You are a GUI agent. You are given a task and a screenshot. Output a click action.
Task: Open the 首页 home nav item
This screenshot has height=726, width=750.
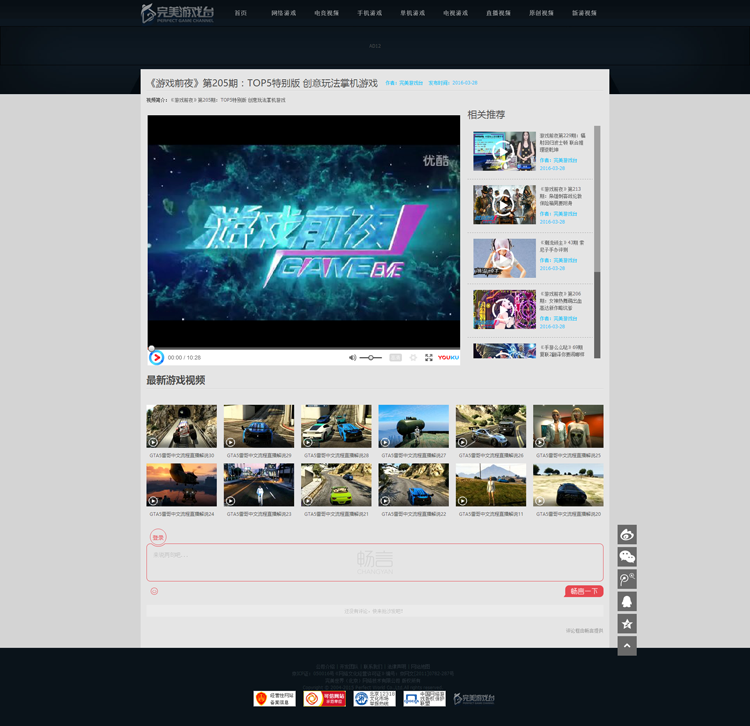pyautogui.click(x=241, y=13)
